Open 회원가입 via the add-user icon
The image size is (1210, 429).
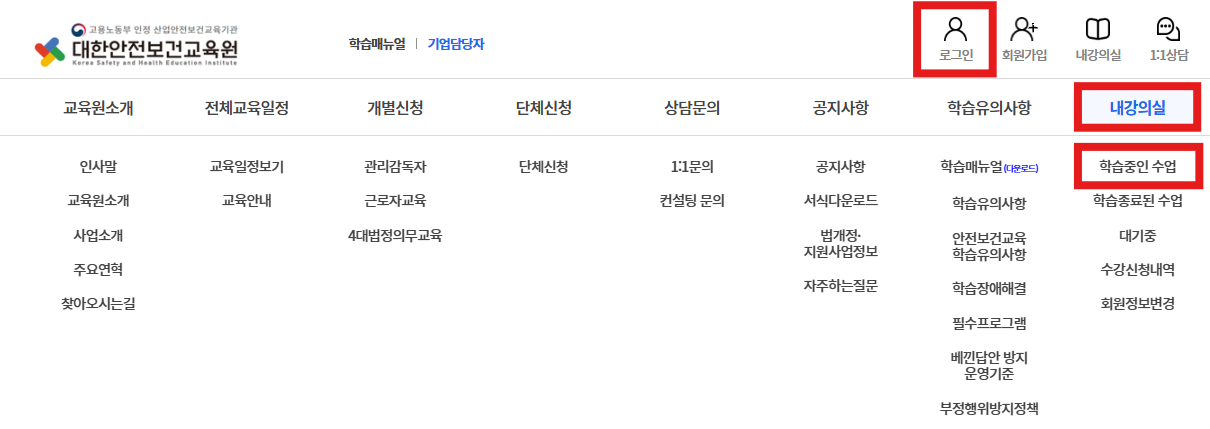(x=1024, y=29)
